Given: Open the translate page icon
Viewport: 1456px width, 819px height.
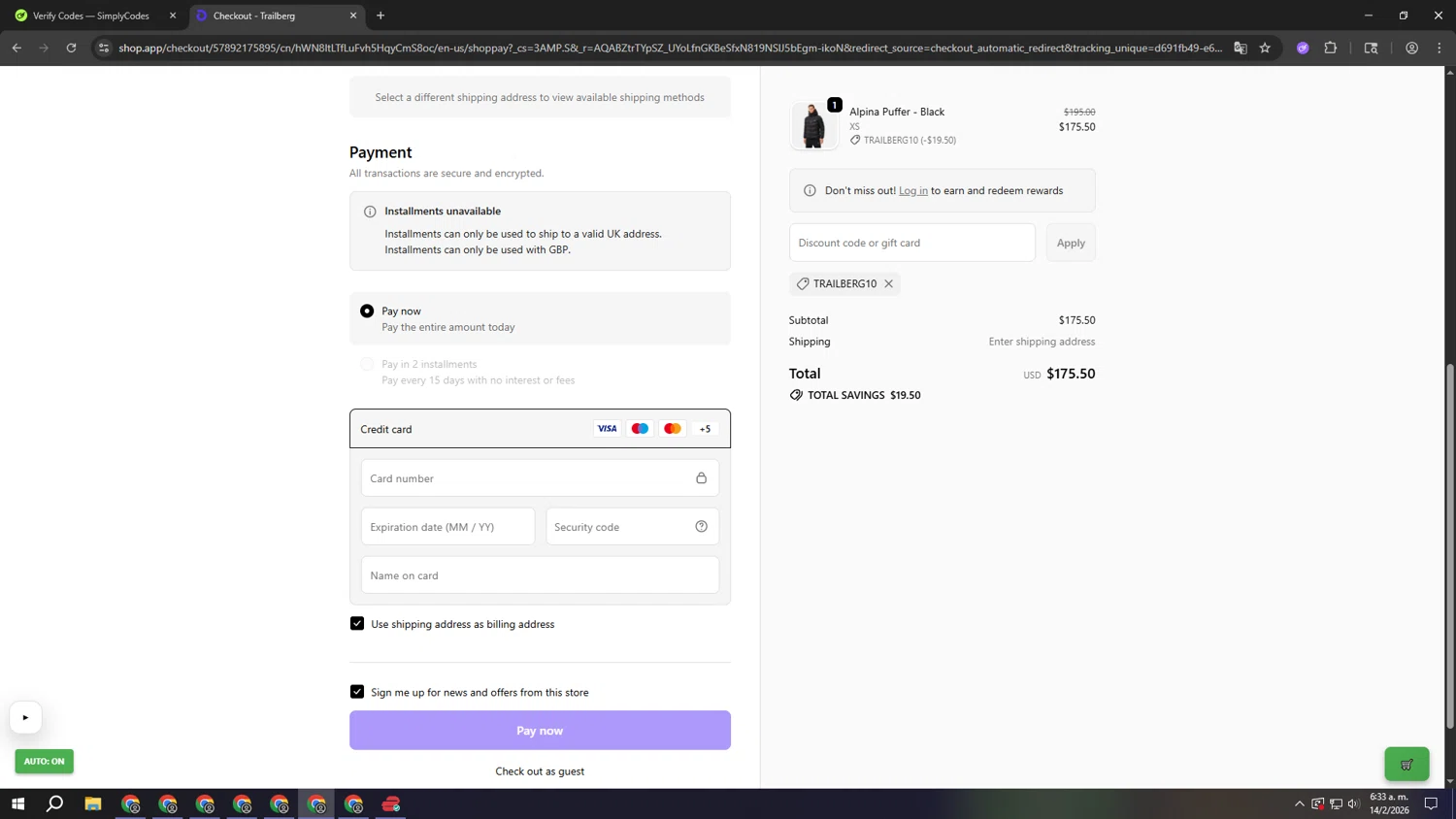Looking at the screenshot, I should click(1240, 48).
